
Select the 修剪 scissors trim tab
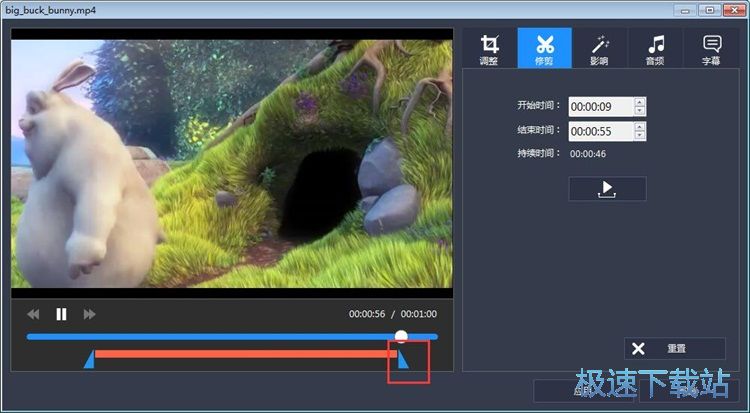coord(544,48)
